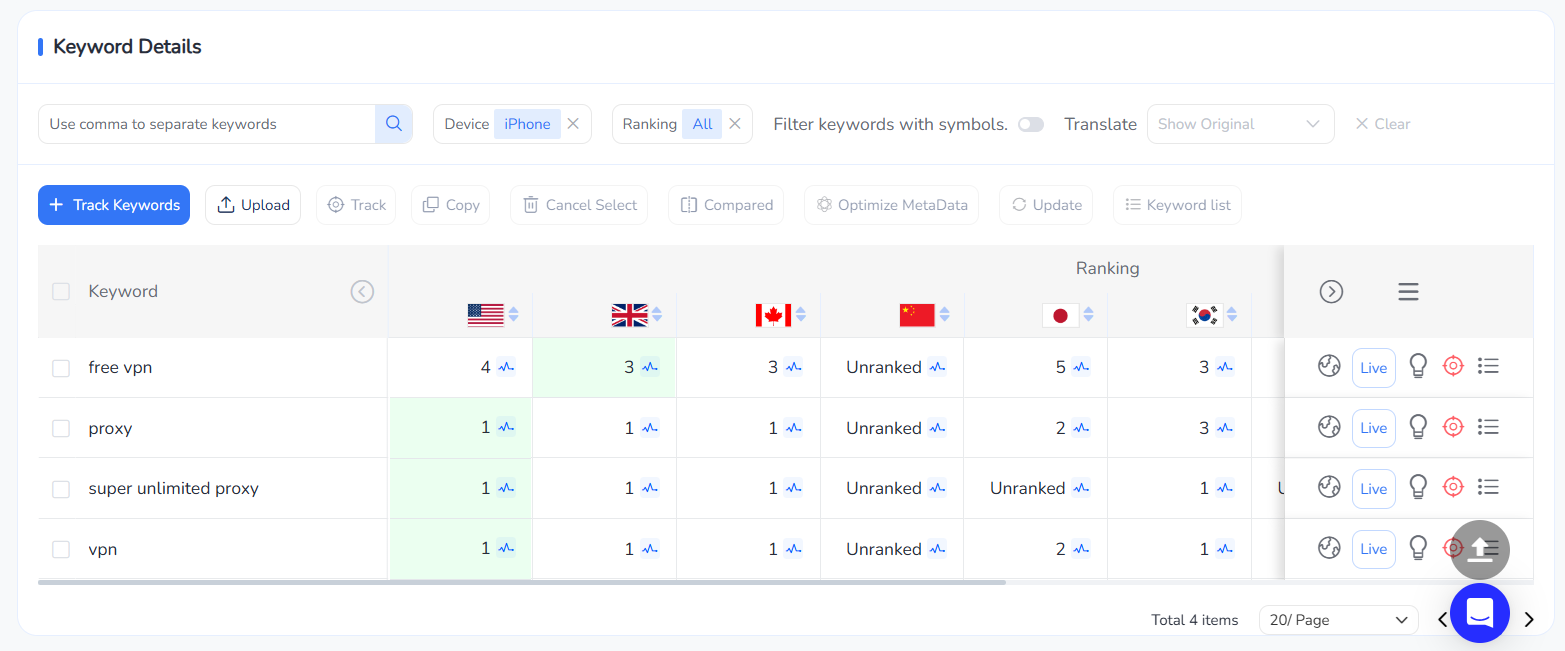The width and height of the screenshot is (1565, 651).
Task: Open trend chart for free vpn US ranking
Action: [x=506, y=367]
